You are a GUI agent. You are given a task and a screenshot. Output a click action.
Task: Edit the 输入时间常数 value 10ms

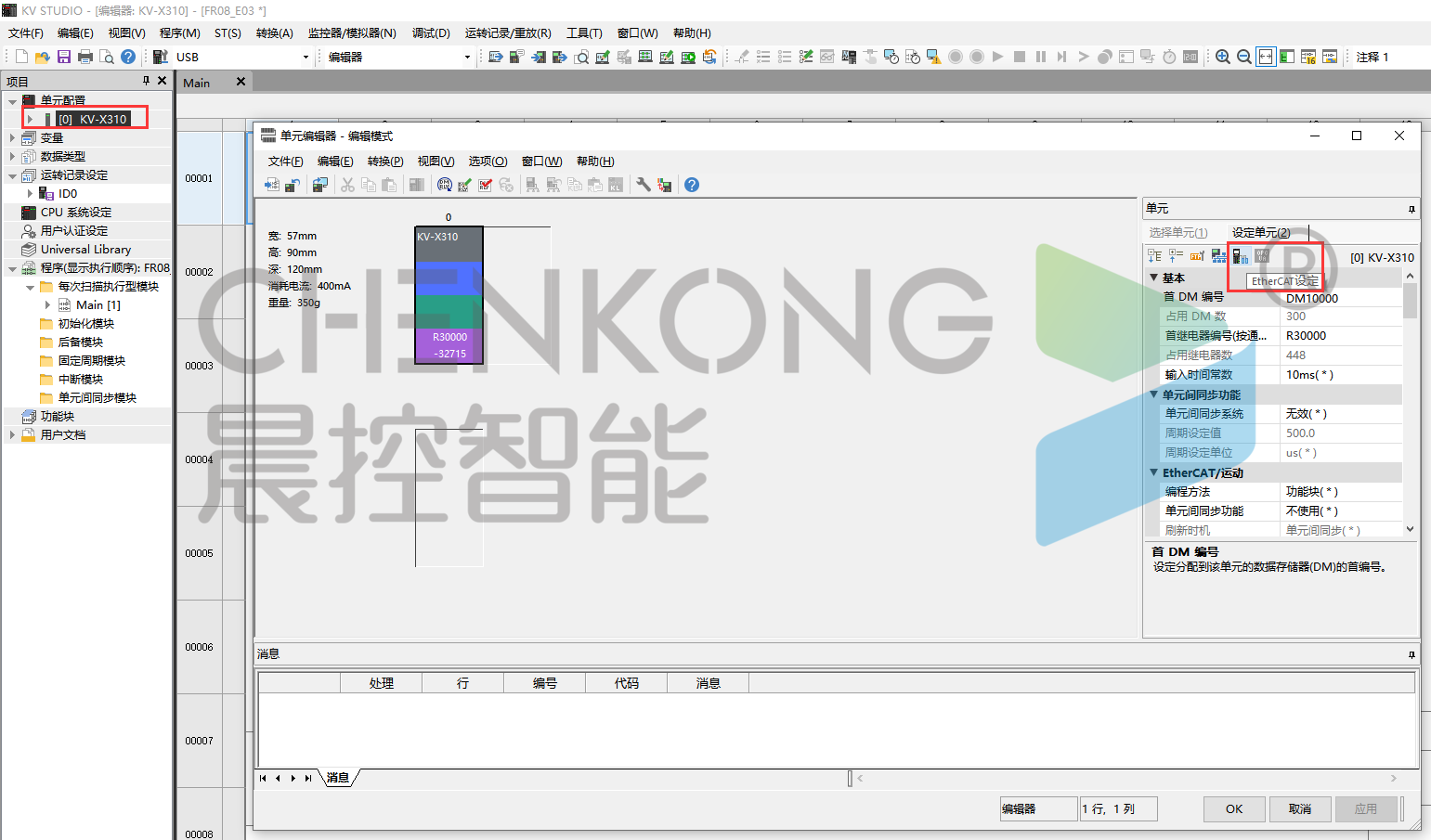tap(1341, 374)
